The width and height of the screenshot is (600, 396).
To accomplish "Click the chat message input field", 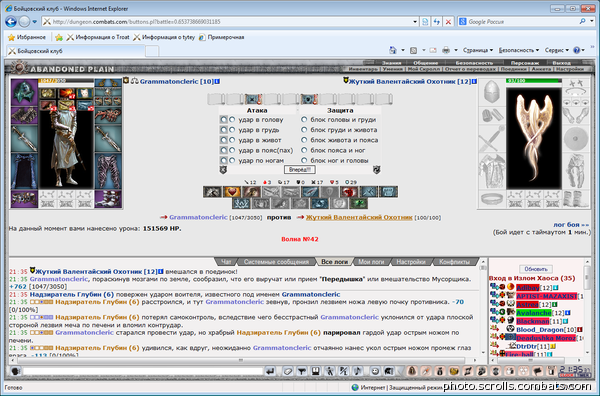I will (x=143, y=371).
